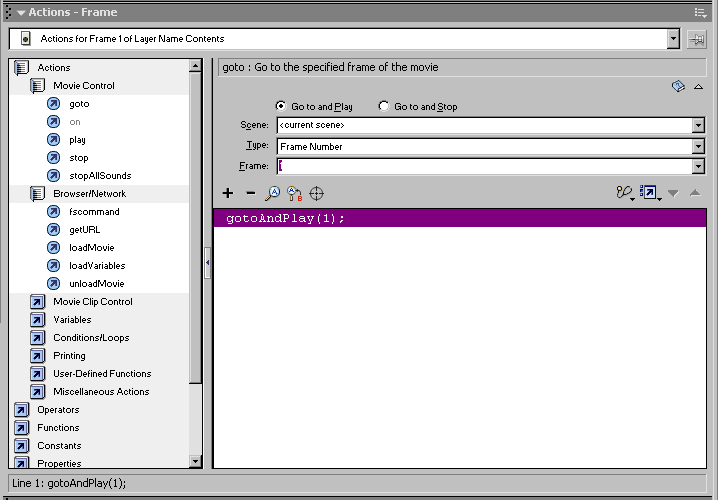Screen dimensions: 718x500
Task: Expand the Properties category
Action: click(x=21, y=462)
